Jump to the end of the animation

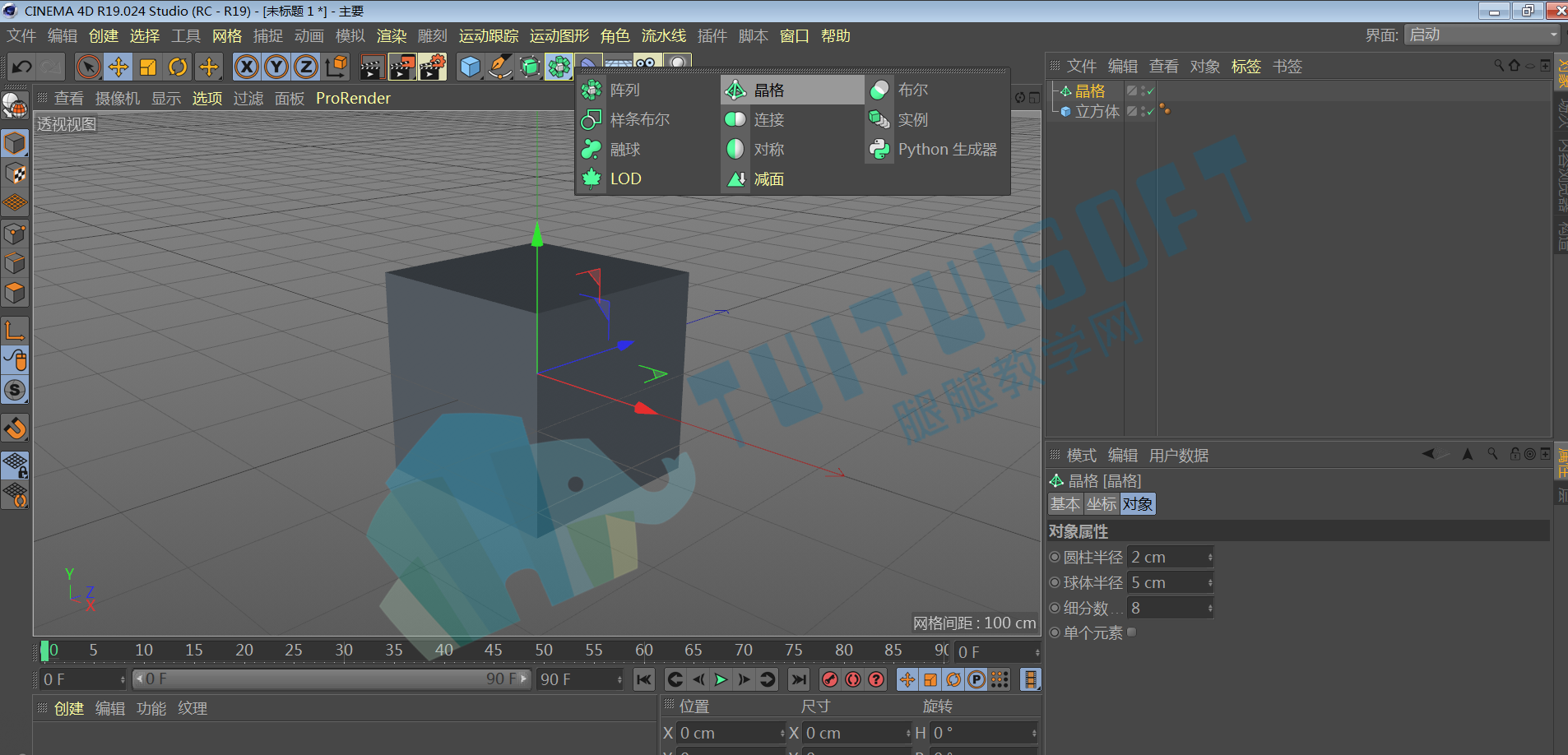pos(798,679)
